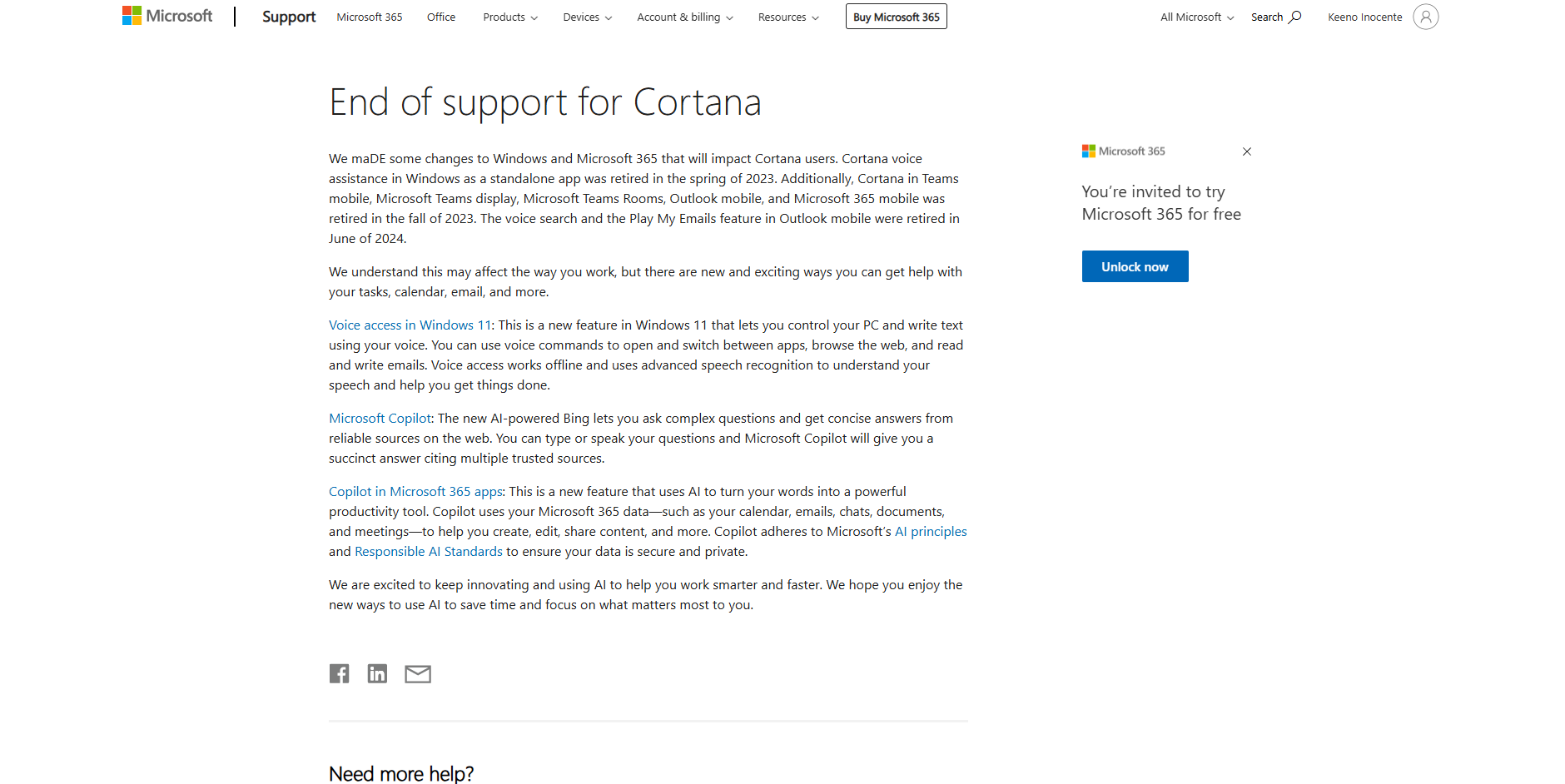Open Voice access in Windows 11 link

point(410,325)
